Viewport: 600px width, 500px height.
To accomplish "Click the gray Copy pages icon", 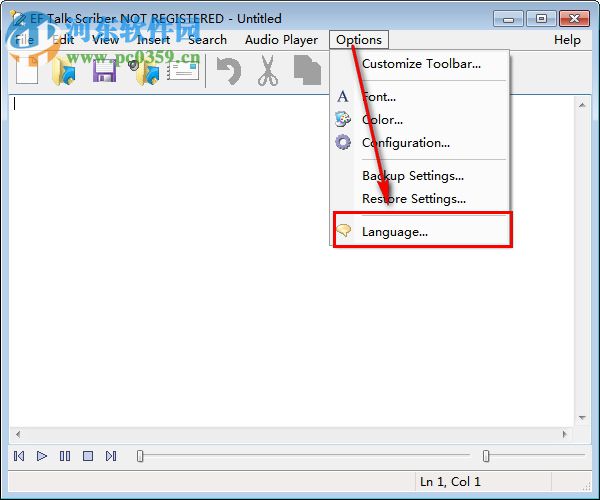I will (x=307, y=70).
